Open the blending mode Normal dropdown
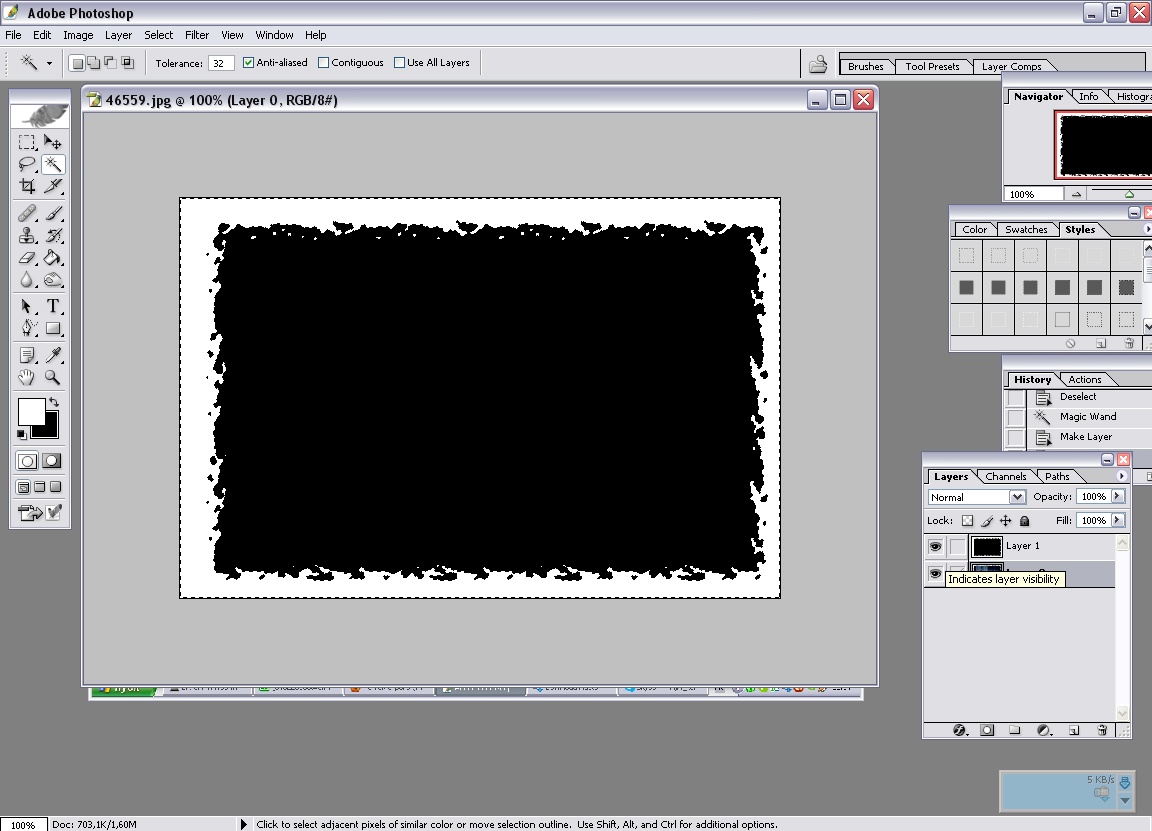 click(x=976, y=497)
